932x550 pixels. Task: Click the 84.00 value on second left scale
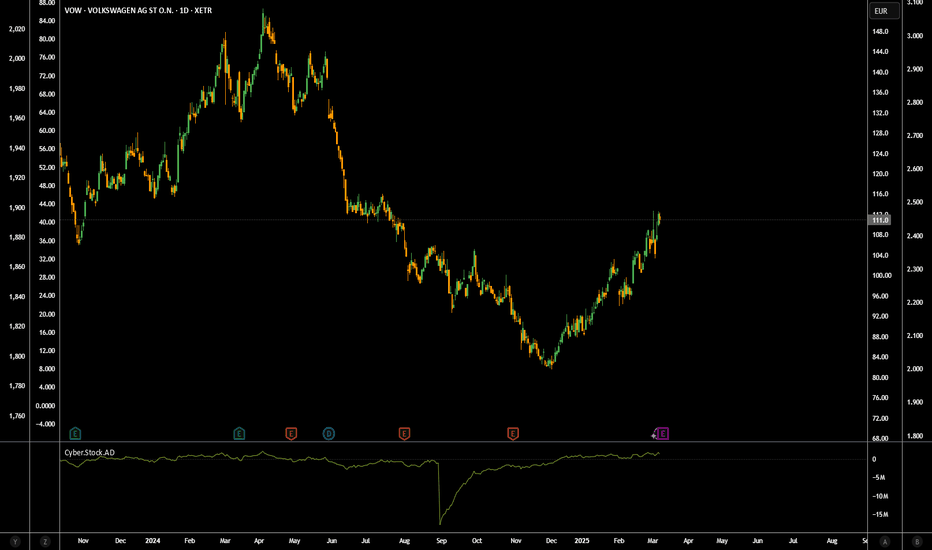[47, 21]
